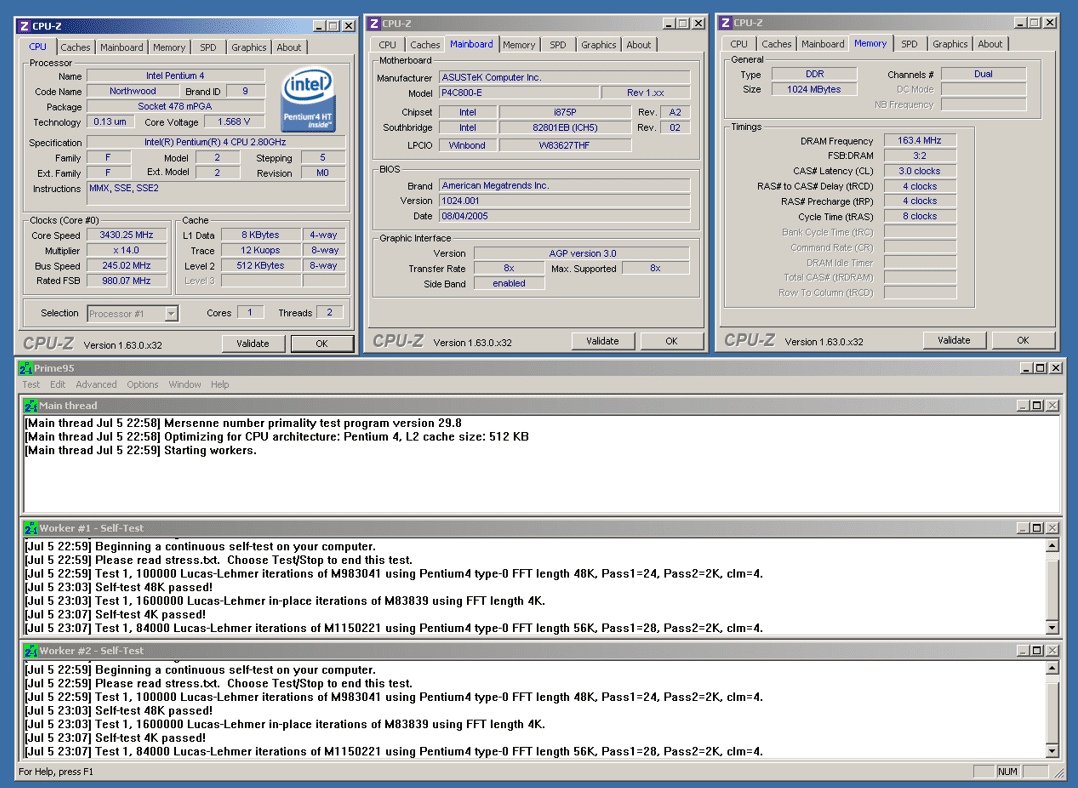Click the CAS# Latency 3.0 clocks value
This screenshot has height=788, width=1078.
point(919,171)
